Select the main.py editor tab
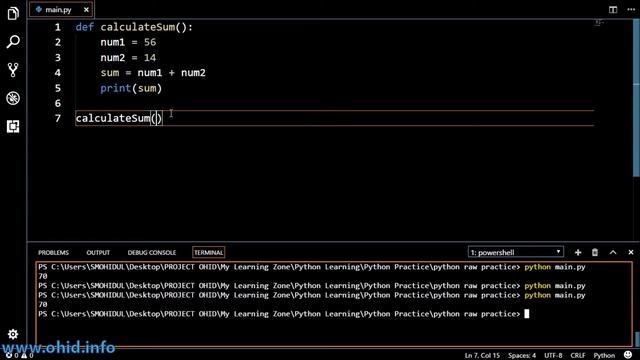 (x=61, y=9)
